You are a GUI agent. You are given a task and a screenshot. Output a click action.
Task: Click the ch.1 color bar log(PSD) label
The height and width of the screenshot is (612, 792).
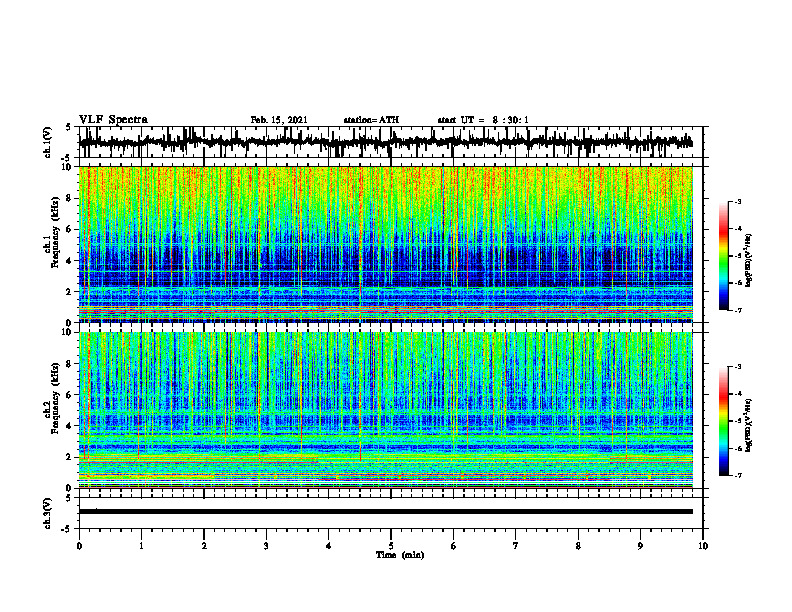click(749, 261)
